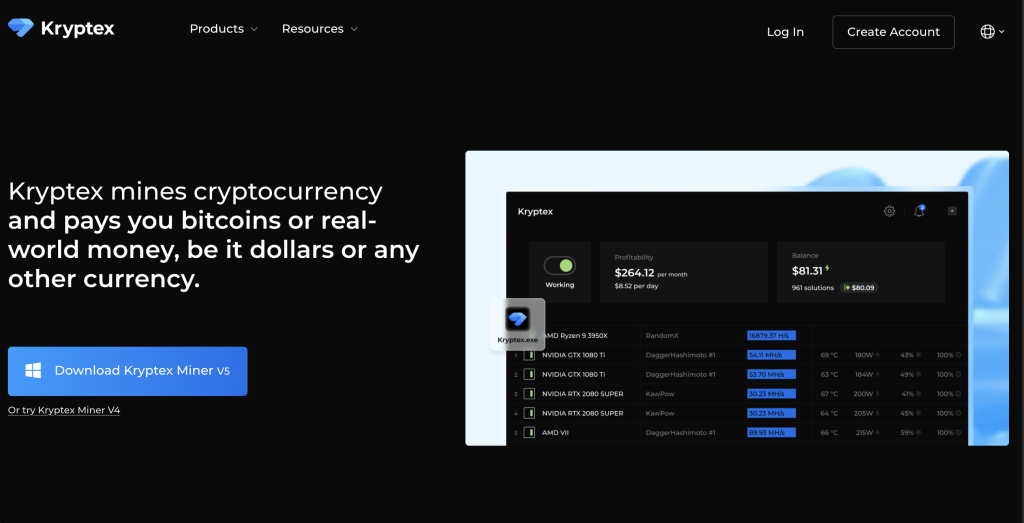Click the Windows logo on the download button
The width and height of the screenshot is (1024, 523).
[x=33, y=371]
